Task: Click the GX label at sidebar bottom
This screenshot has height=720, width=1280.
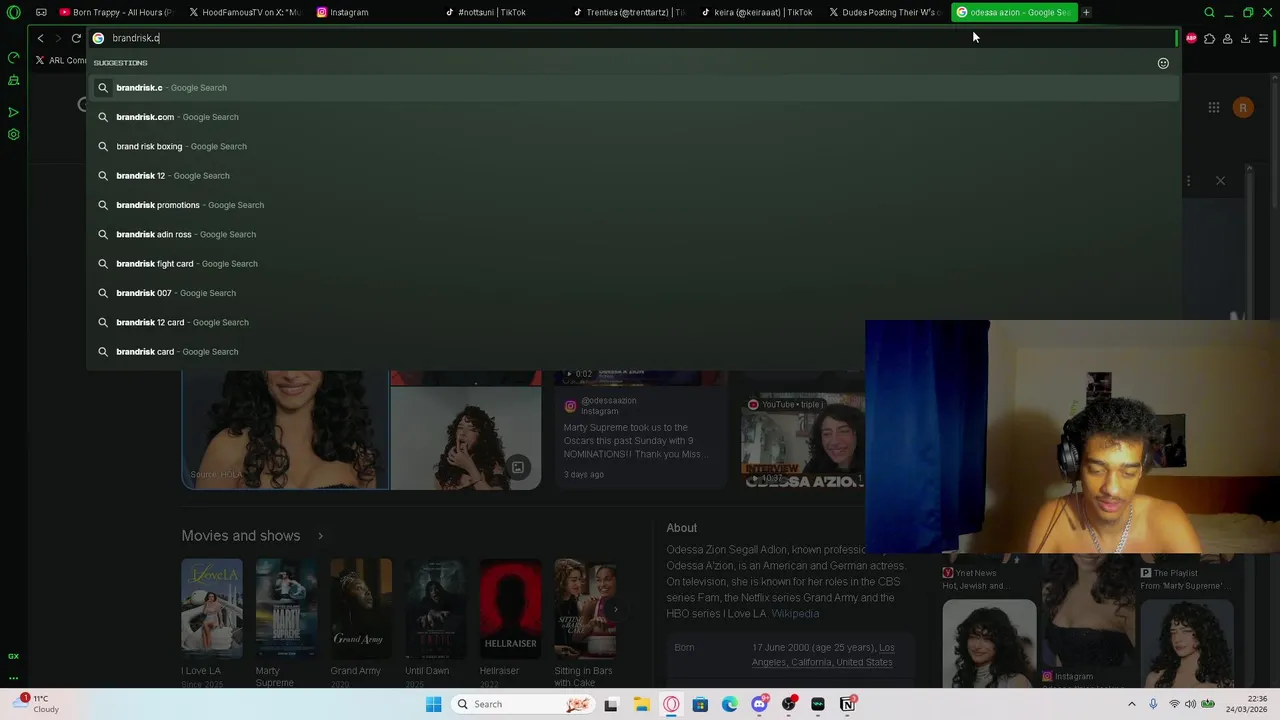Action: (x=13, y=656)
